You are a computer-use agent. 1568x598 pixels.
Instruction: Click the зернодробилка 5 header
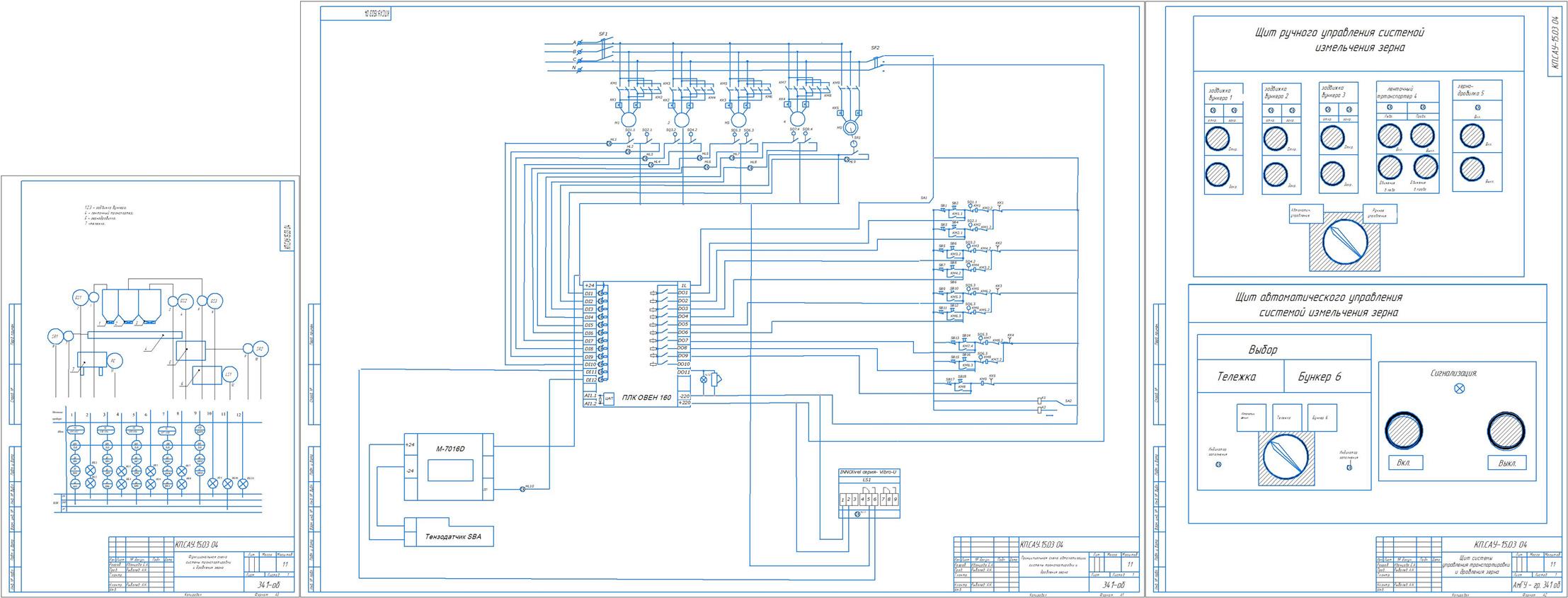pos(1477,90)
